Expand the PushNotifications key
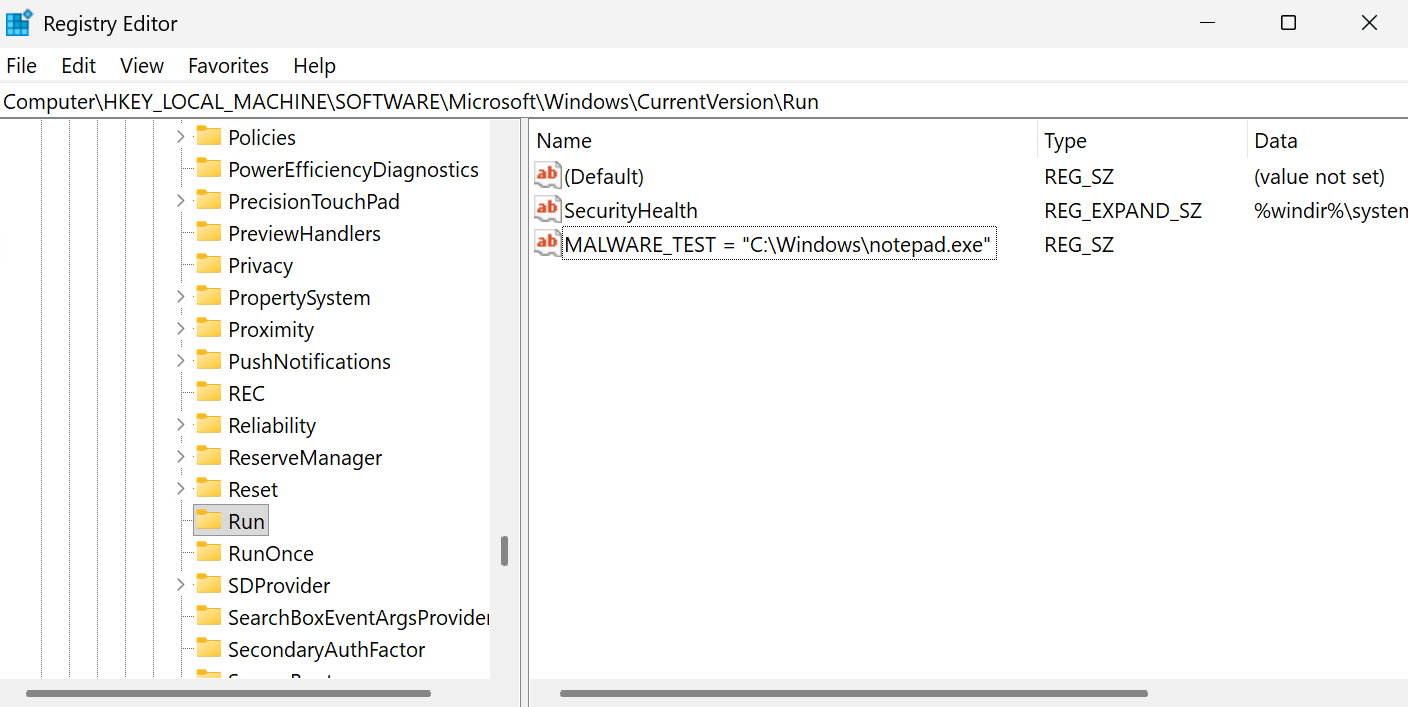Viewport: 1408px width, 707px height. (181, 361)
